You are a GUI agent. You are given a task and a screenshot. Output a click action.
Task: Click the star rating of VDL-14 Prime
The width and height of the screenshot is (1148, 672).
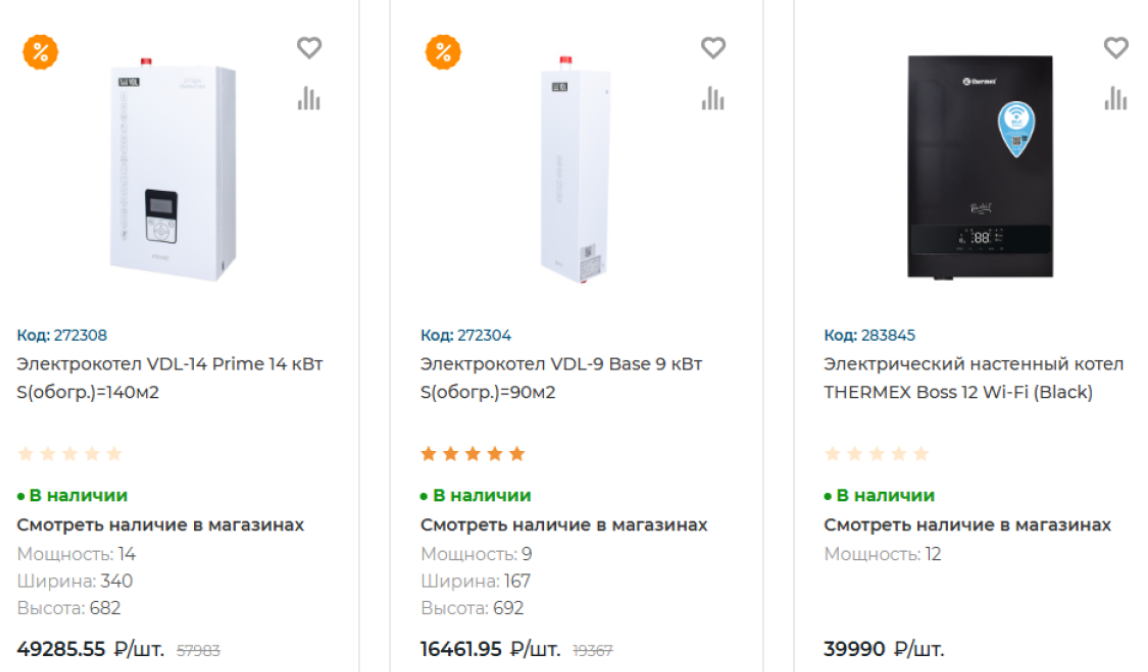[69, 454]
